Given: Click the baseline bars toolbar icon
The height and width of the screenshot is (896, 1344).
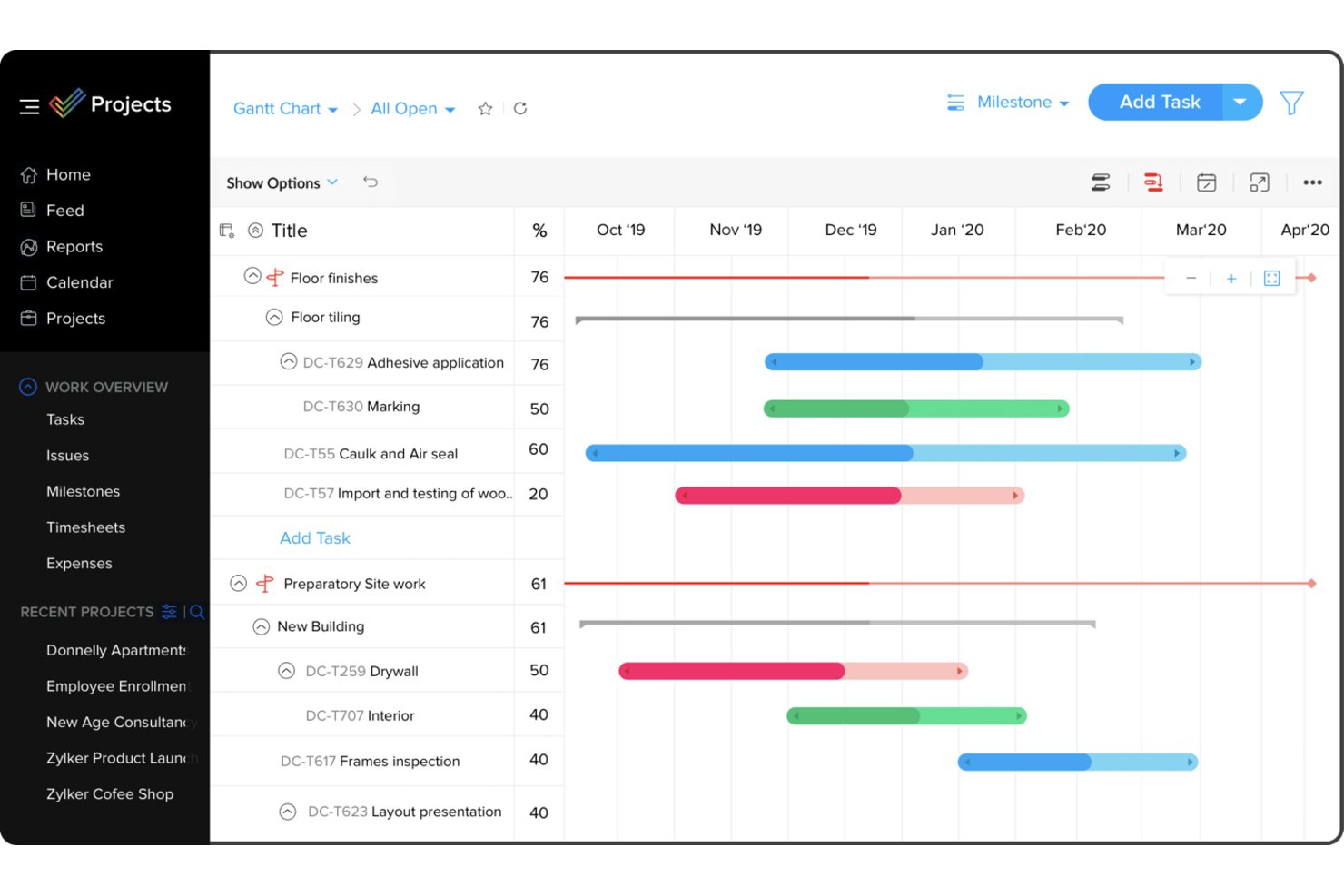Looking at the screenshot, I should 1101,182.
